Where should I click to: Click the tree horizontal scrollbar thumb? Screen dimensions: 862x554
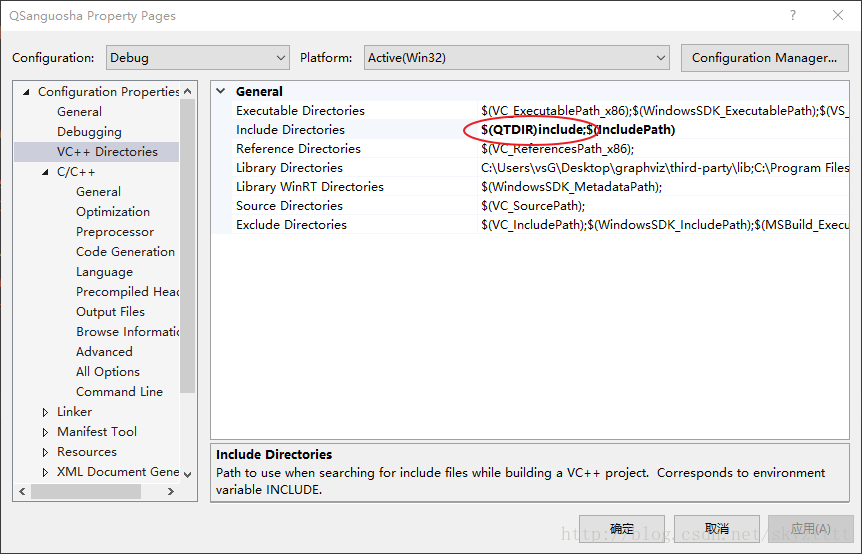tap(86, 491)
